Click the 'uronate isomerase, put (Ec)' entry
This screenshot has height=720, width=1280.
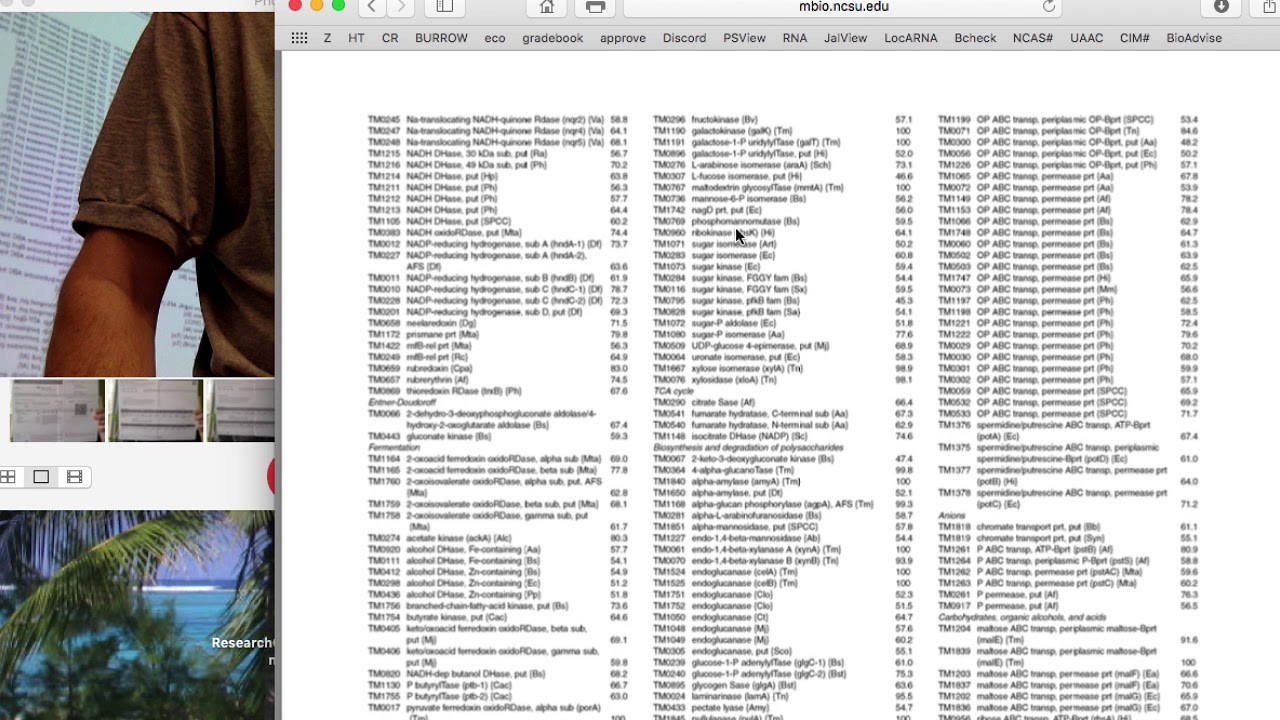(x=746, y=357)
